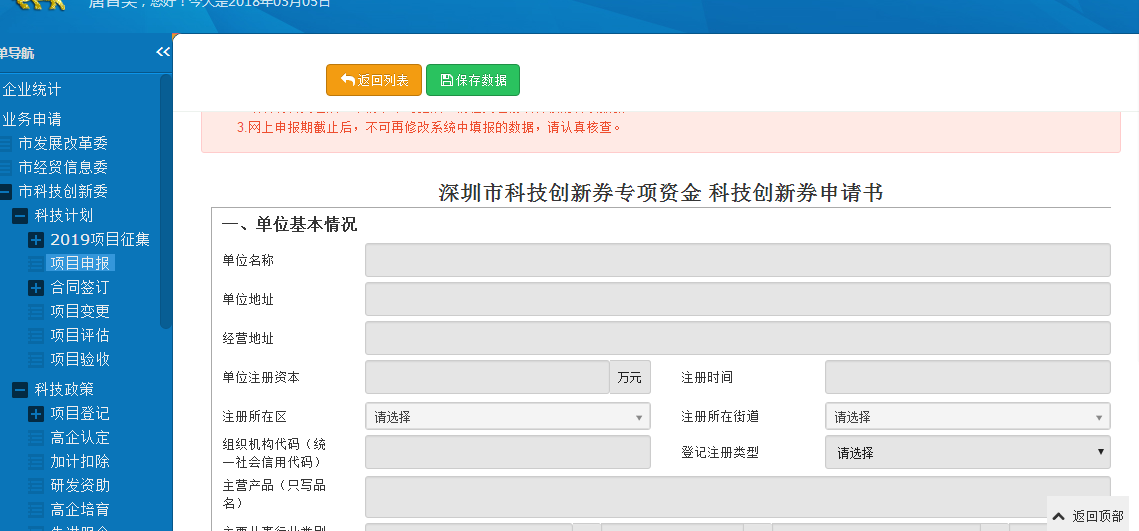
Task: Select 市经贸信息委 in the sidebar
Action: 63,168
